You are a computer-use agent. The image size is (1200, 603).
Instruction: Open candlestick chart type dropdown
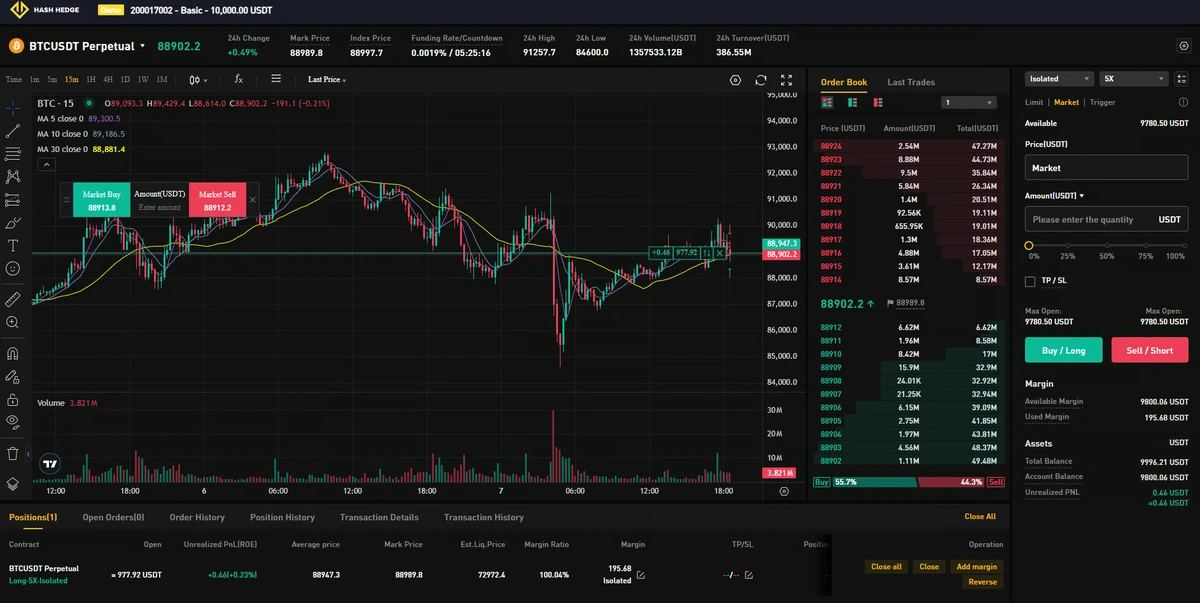198,79
